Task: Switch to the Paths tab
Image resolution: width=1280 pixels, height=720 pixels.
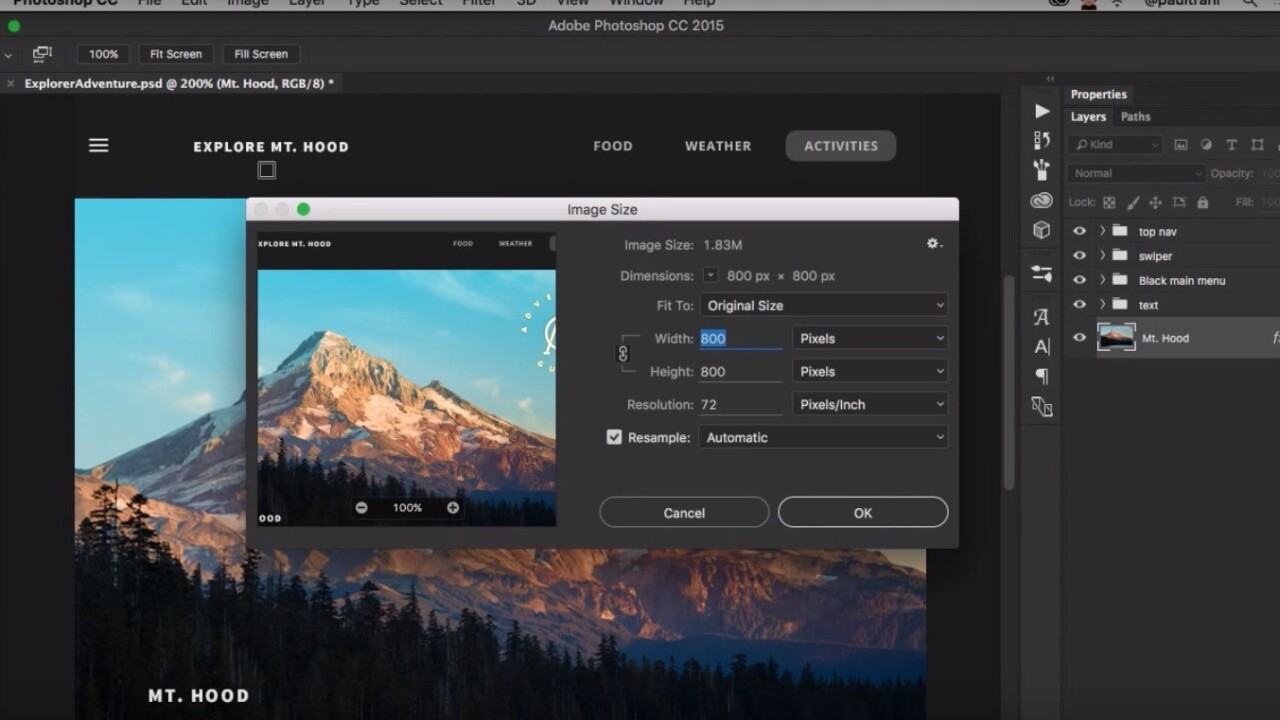Action: (1135, 117)
